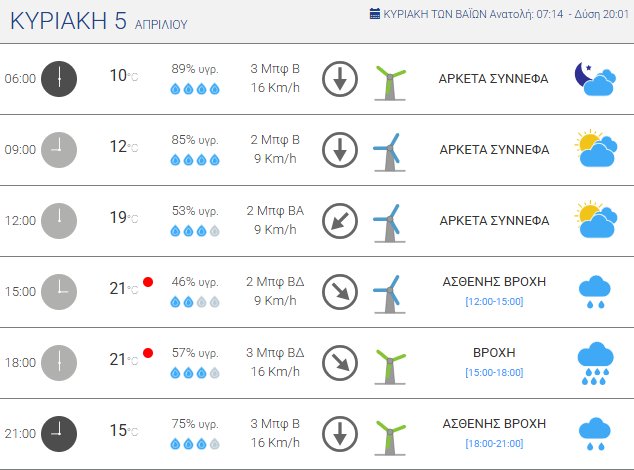Click the sun-and-cloud icon at 09:00
Viewport: 634px width, 470px height.
click(x=595, y=150)
